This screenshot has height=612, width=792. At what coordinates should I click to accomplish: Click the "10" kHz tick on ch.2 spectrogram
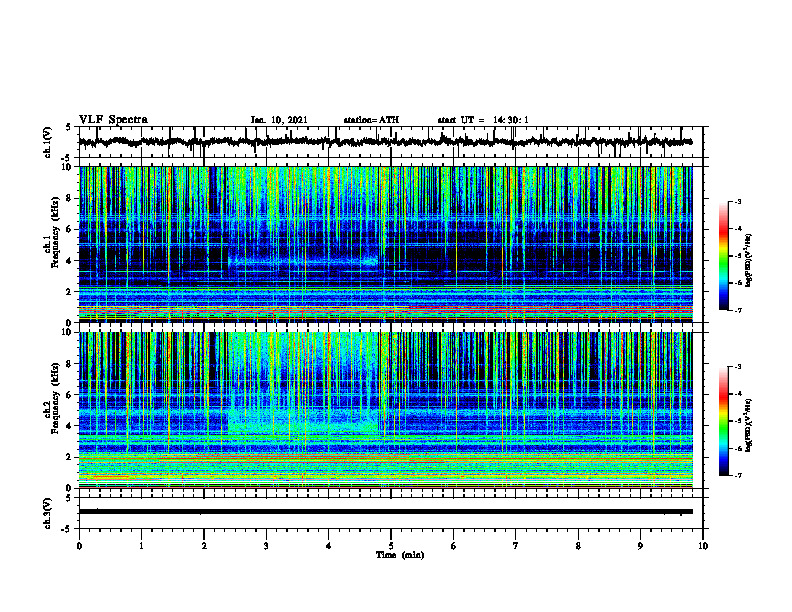click(x=69, y=332)
